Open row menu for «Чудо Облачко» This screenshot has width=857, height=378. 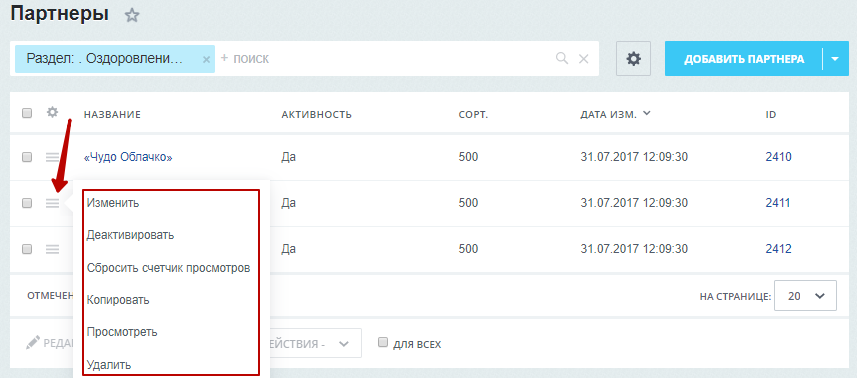52,157
